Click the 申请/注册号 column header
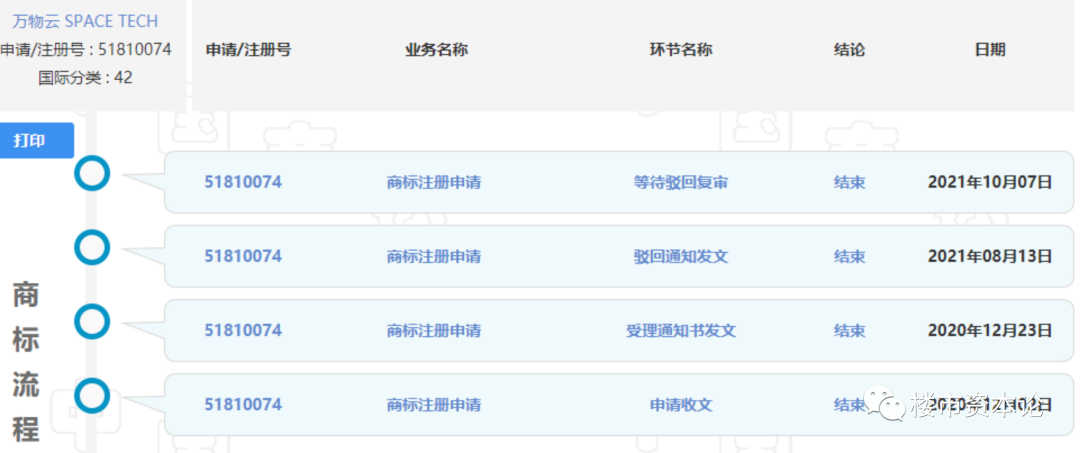Viewport: 1080px width, 453px height. pos(248,50)
